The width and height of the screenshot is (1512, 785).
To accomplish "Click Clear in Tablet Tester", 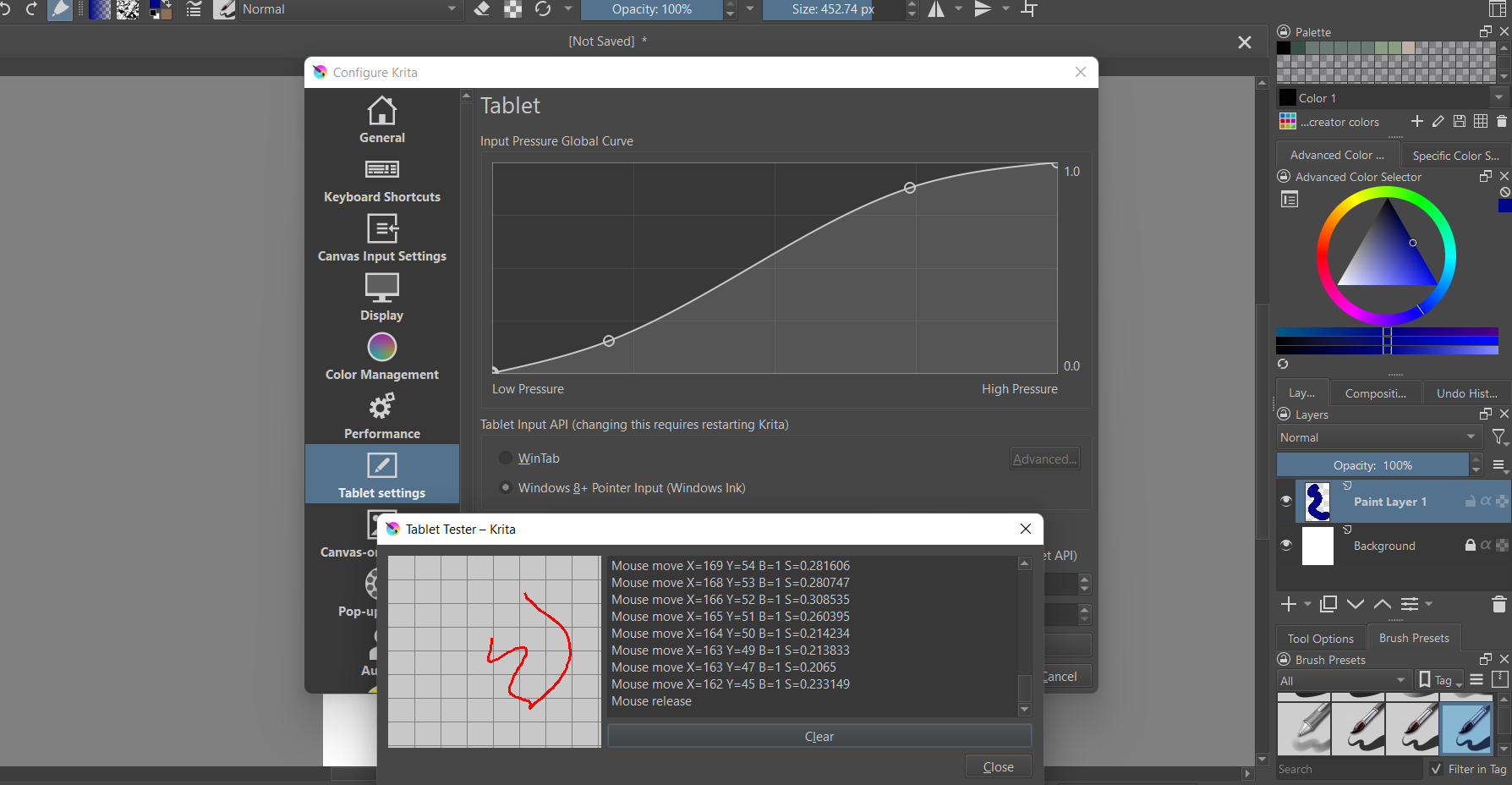I will pos(819,736).
